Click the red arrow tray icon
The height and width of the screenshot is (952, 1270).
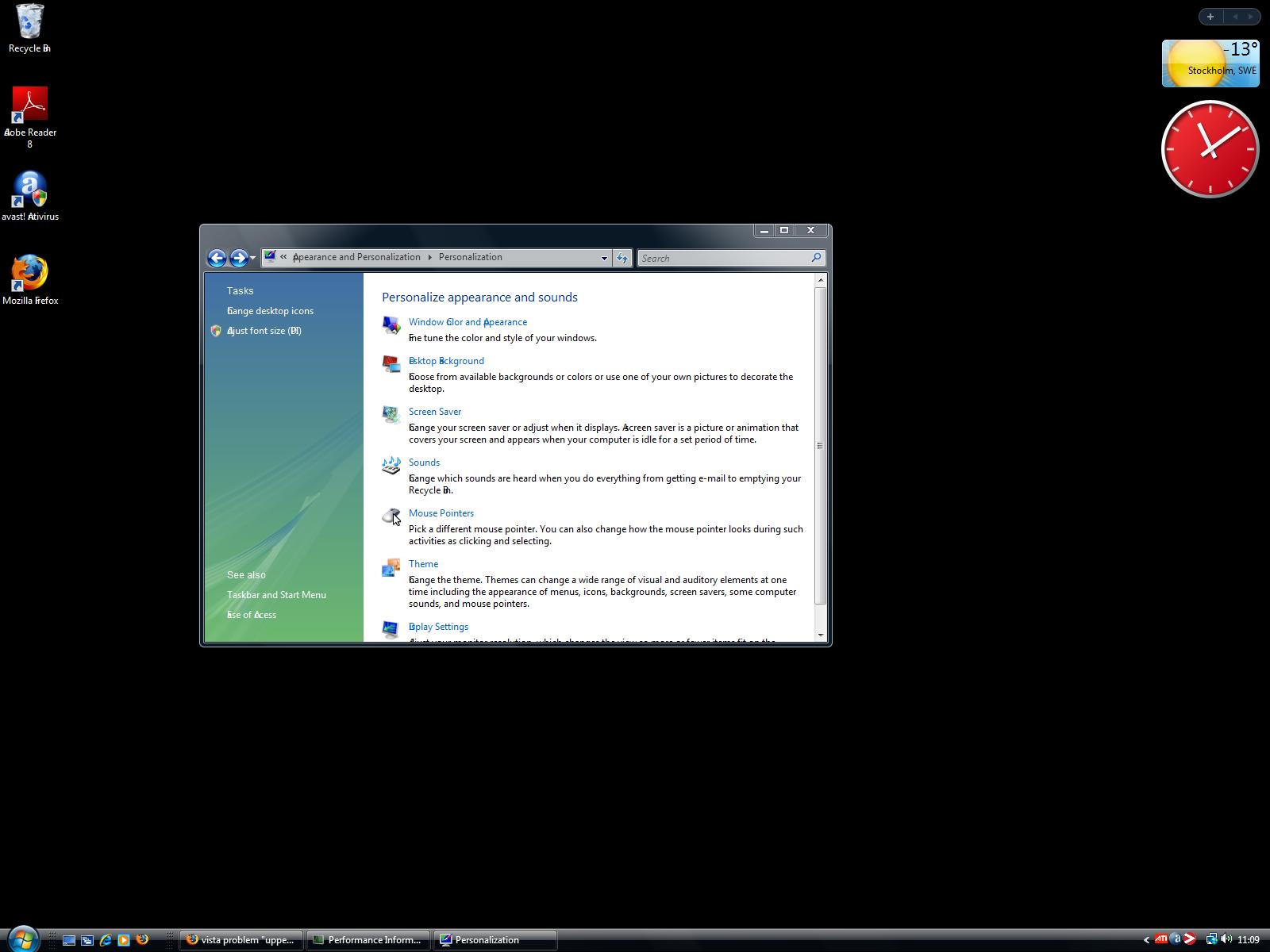click(x=1189, y=939)
